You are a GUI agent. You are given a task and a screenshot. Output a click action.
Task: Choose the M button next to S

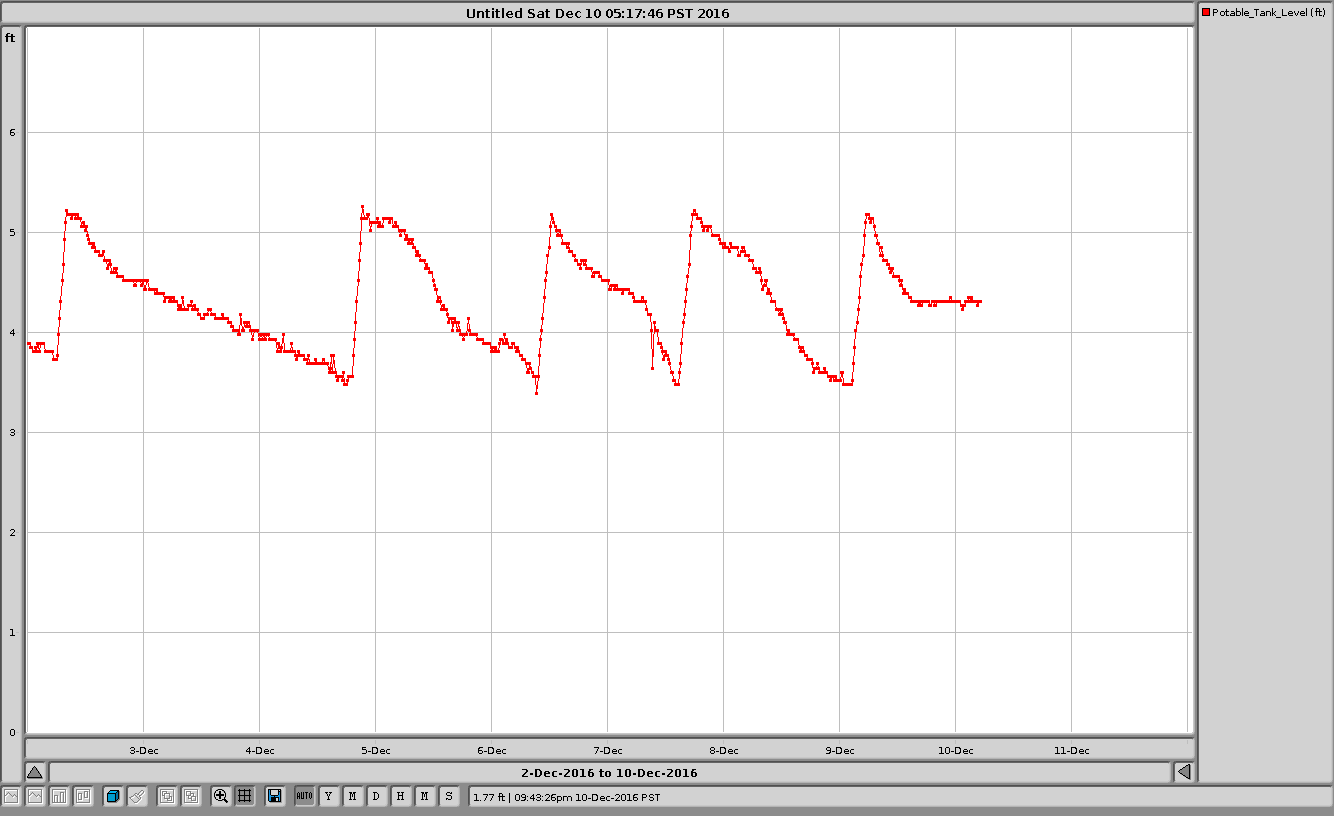424,796
